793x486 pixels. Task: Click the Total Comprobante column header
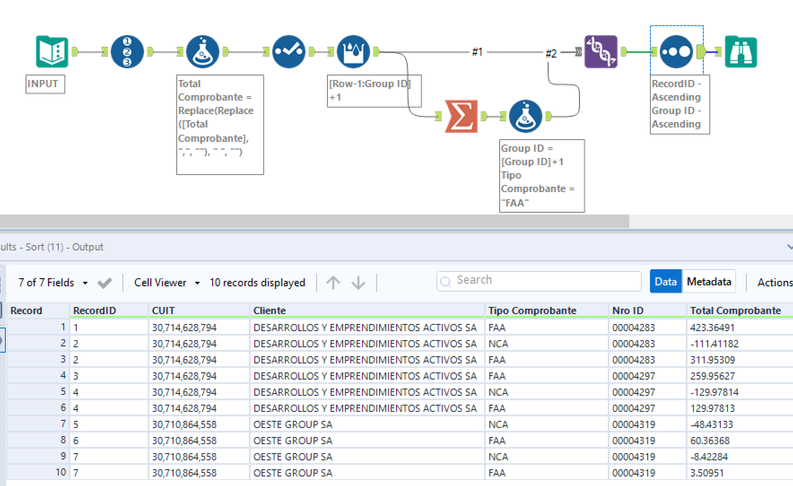tap(740, 311)
